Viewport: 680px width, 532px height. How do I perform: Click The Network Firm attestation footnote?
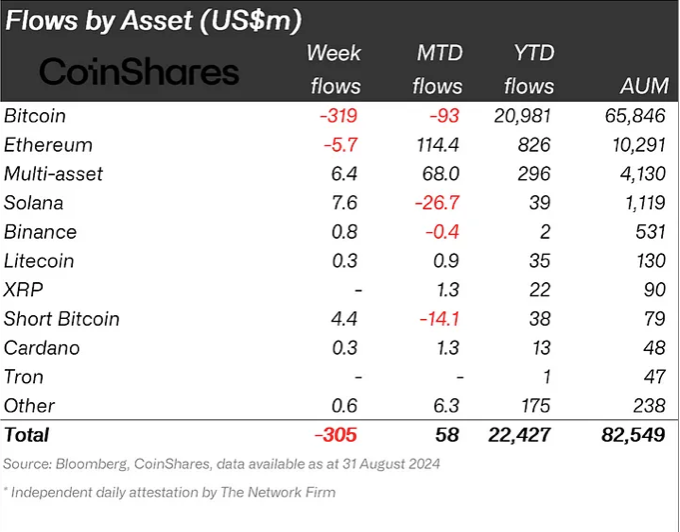coord(170,492)
